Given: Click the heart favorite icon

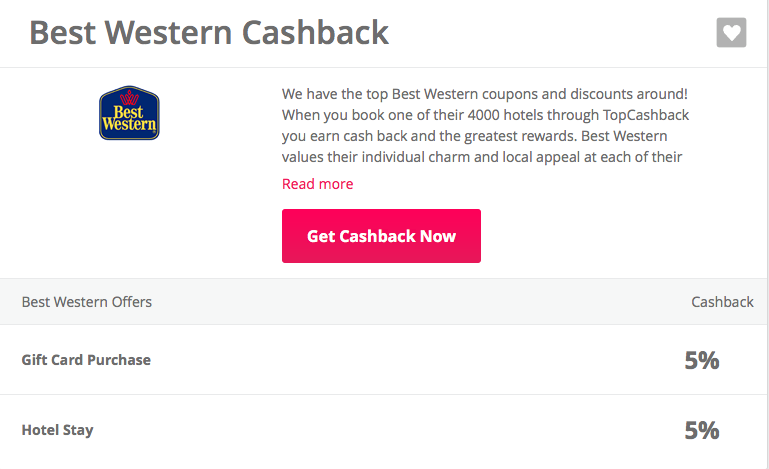Looking at the screenshot, I should tap(731, 33).
